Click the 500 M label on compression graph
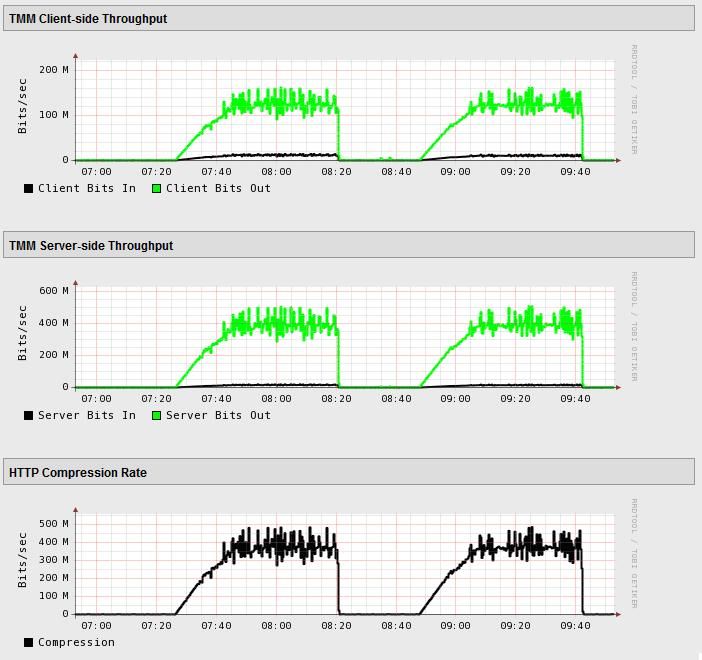702x660 pixels. click(54, 523)
